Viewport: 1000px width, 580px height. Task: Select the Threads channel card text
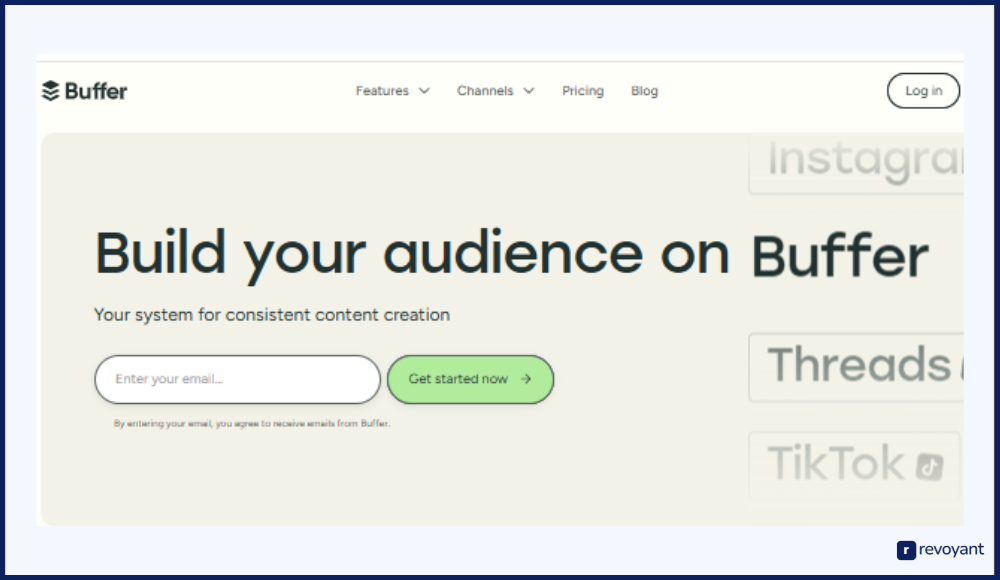point(858,365)
